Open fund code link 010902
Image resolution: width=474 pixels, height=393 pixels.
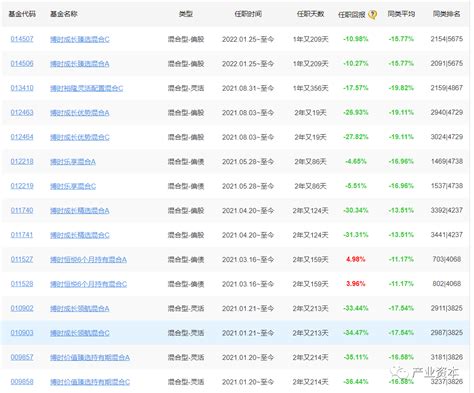pos(22,308)
